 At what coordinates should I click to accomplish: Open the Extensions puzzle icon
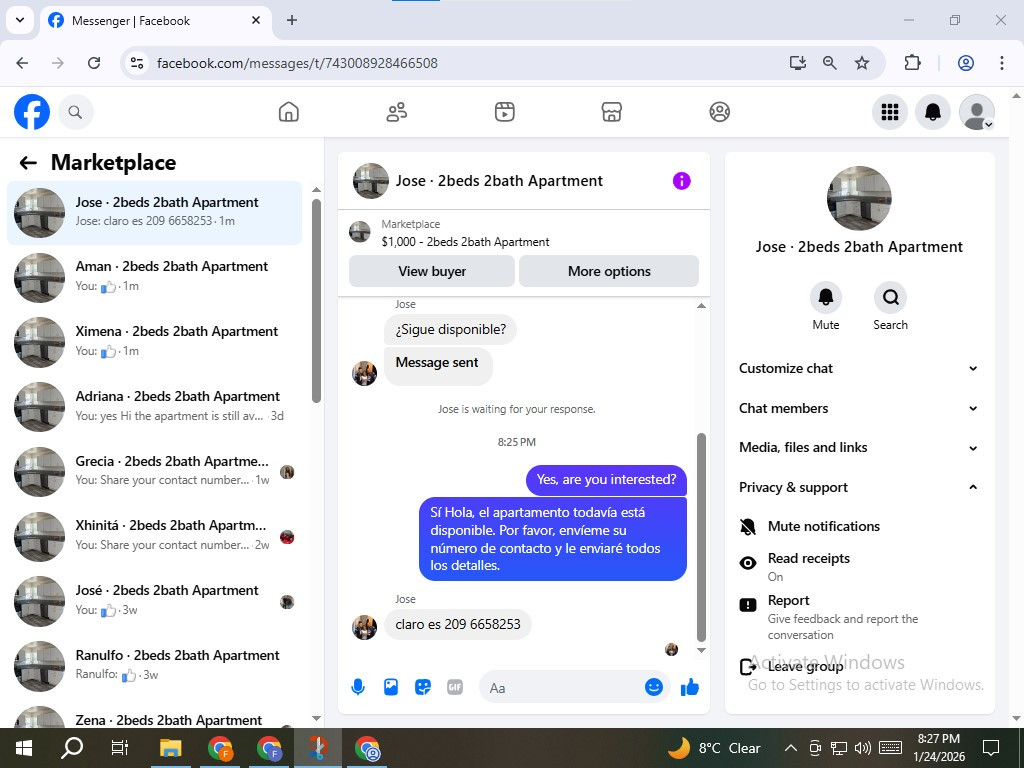(912, 63)
